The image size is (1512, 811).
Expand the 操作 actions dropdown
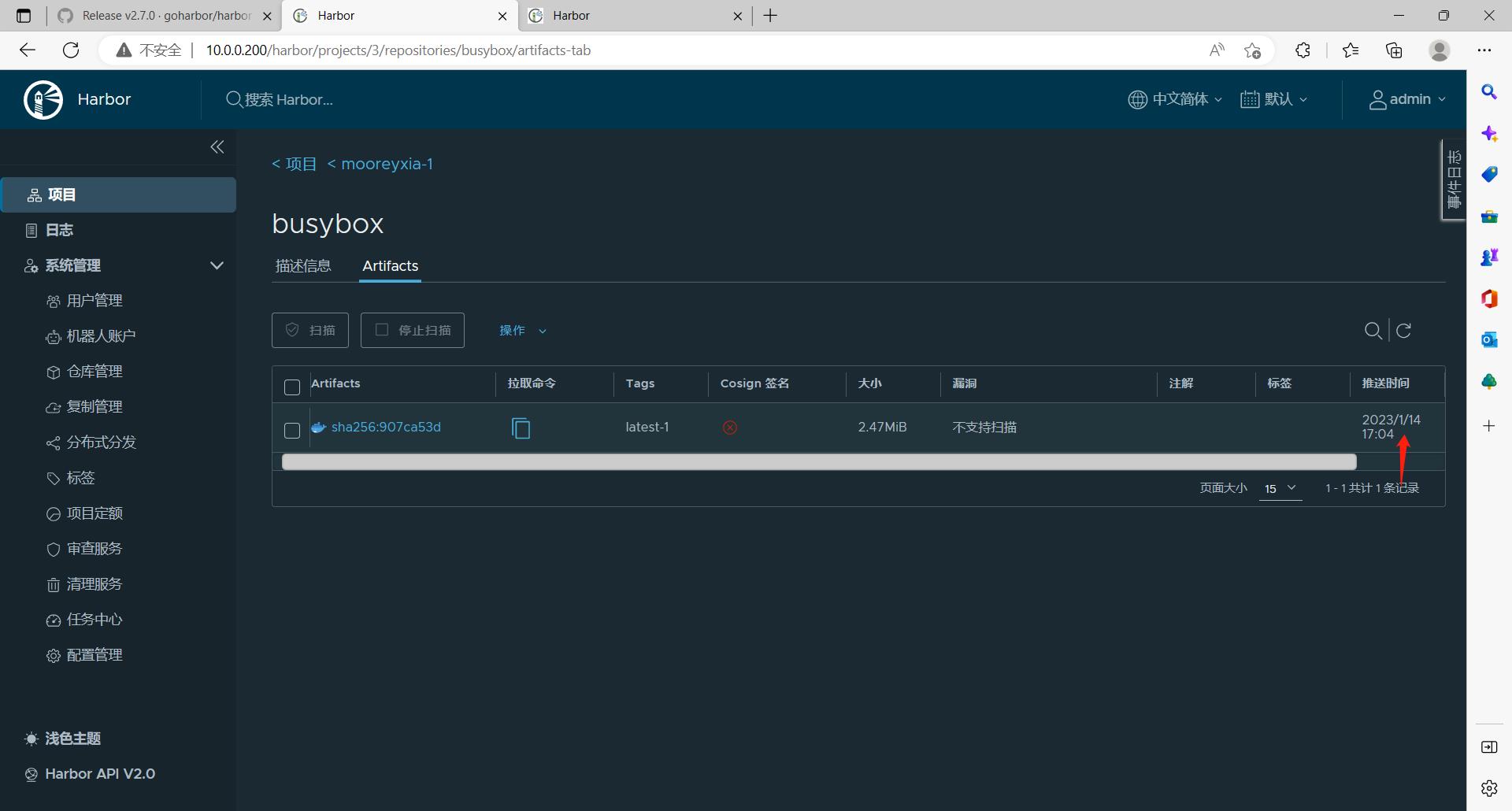click(x=522, y=331)
